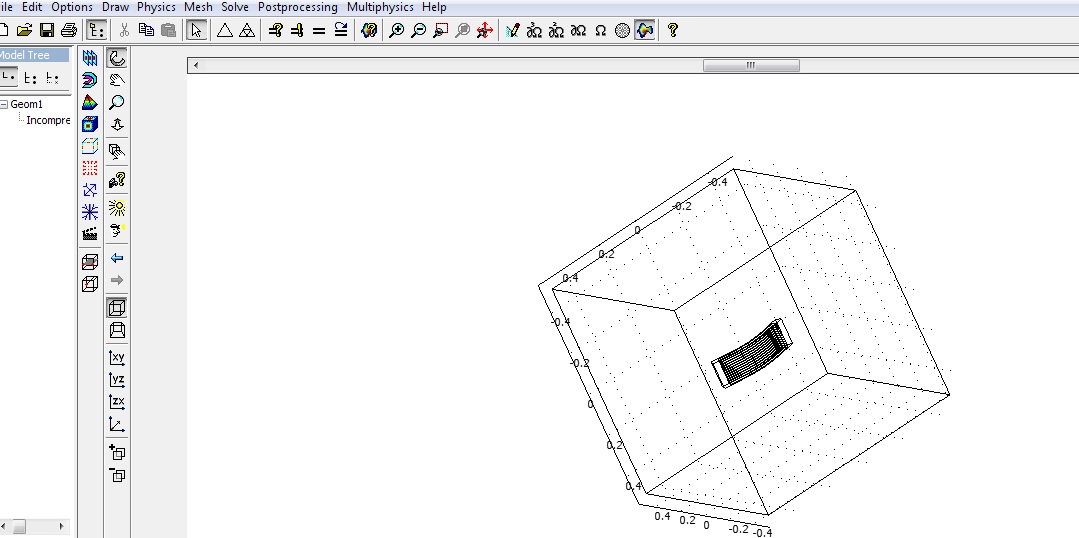
Task: Save the model with the floppy icon
Action: click(47, 30)
